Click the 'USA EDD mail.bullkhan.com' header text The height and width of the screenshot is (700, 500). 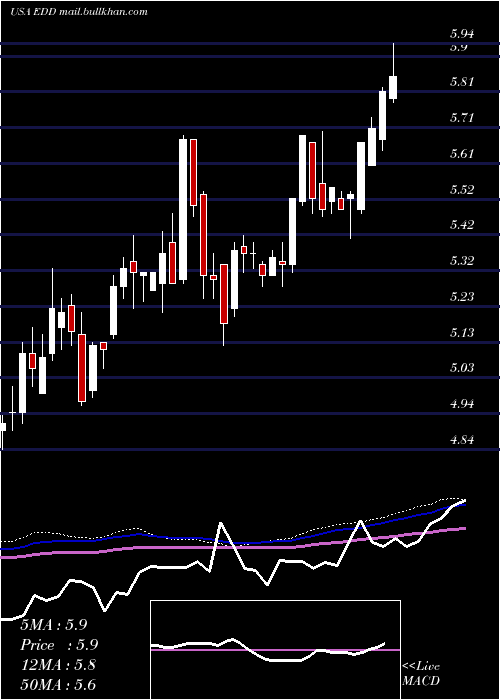(x=79, y=12)
